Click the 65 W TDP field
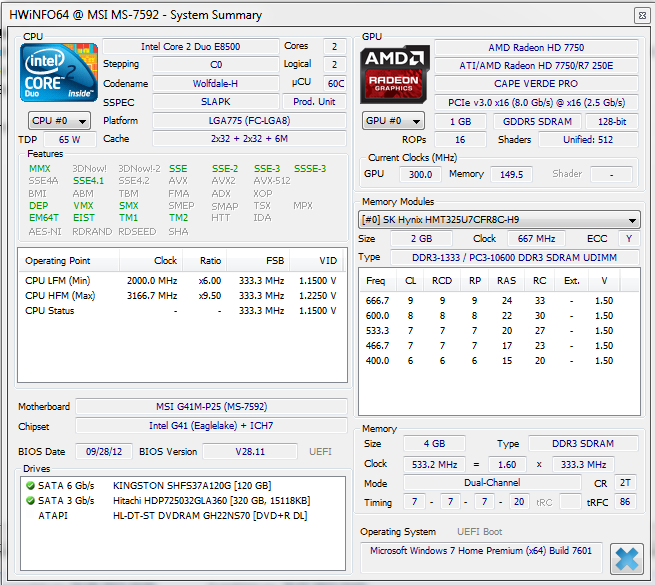 coord(70,140)
